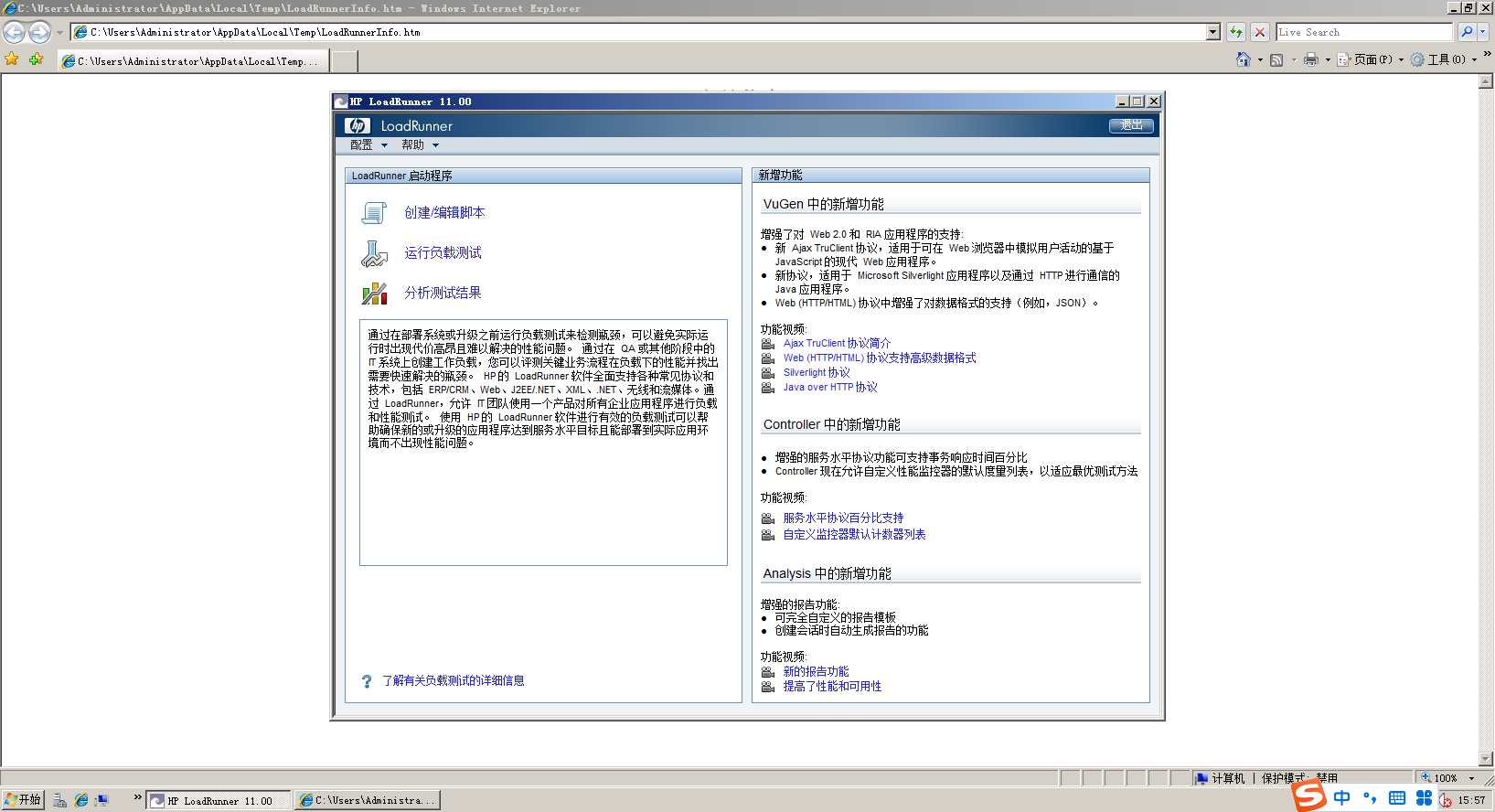Open the Home button dropdown arrow
The image size is (1495, 812).
tap(1260, 59)
